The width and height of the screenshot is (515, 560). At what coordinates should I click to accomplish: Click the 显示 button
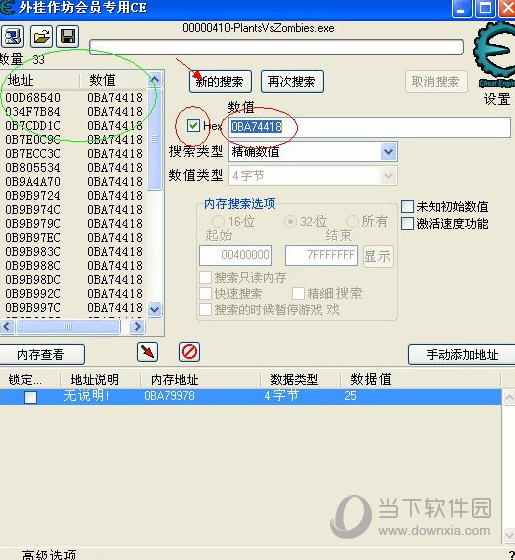click(x=378, y=256)
